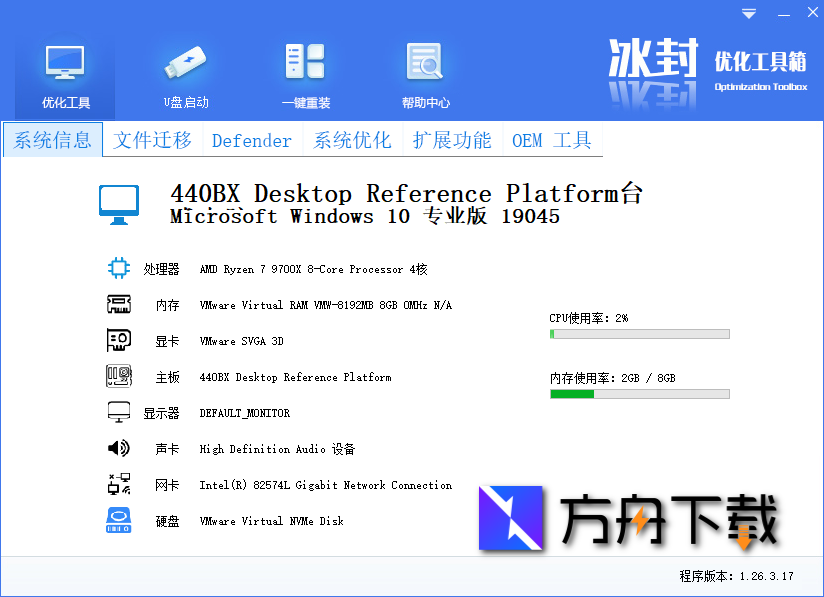Click the 硬盘 disk icon
Screen dimensions: 824x597
pos(119,520)
